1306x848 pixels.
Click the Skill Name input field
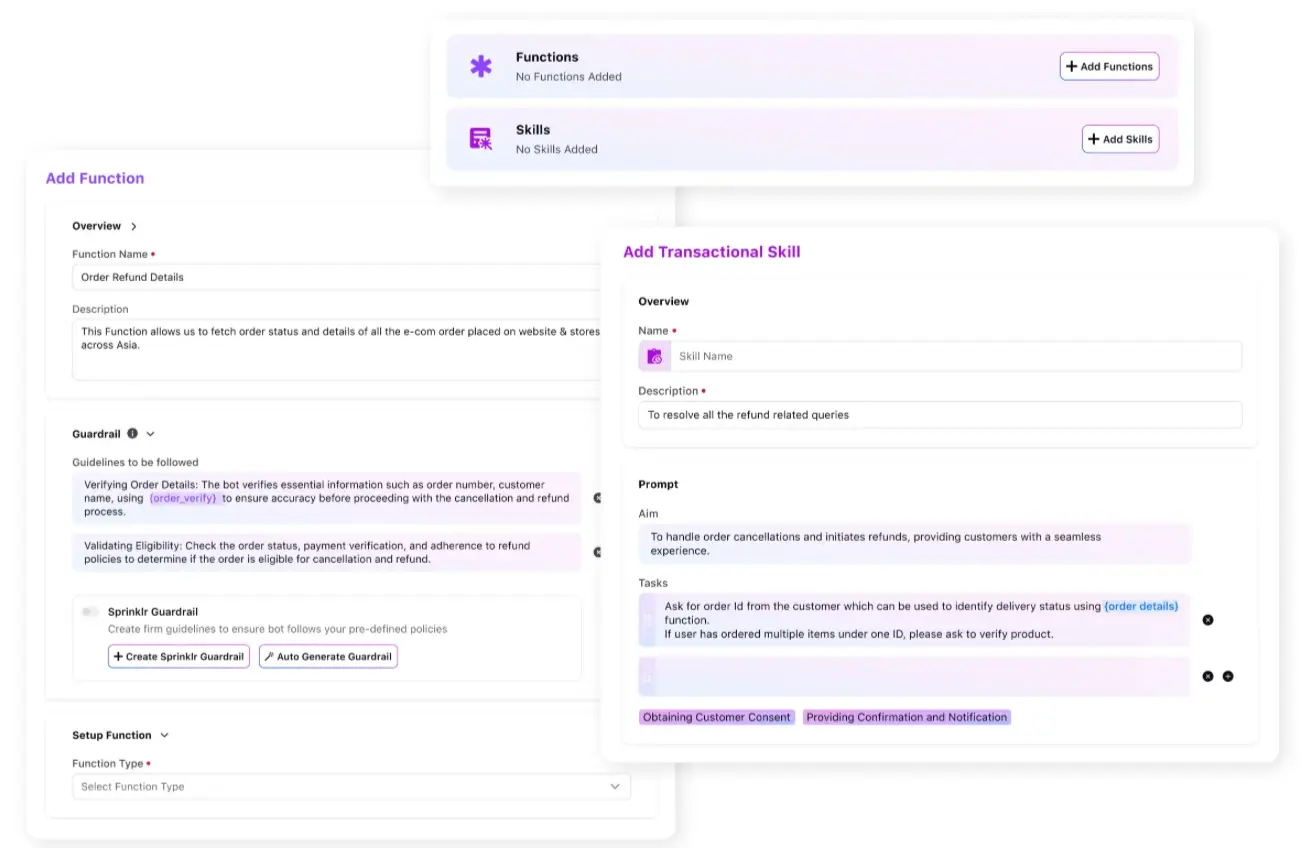[956, 356]
